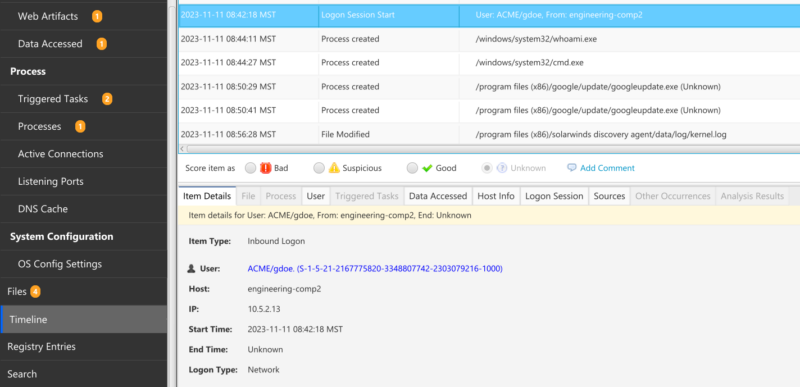This screenshot has width=800, height=387.
Task: Click the disabled Triggered Tasks tab
Action: tap(367, 196)
